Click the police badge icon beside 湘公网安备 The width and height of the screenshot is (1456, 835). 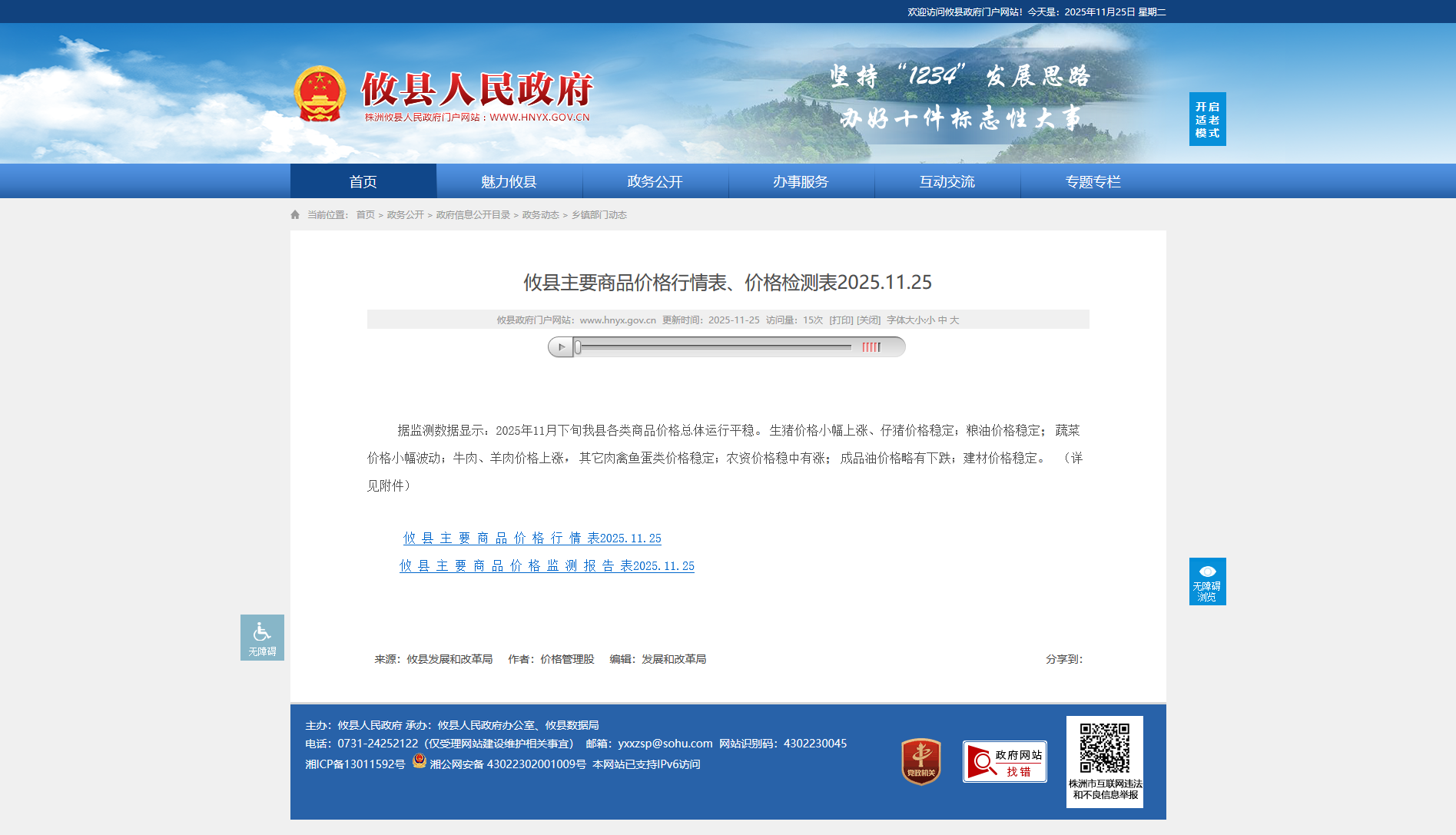click(x=419, y=761)
